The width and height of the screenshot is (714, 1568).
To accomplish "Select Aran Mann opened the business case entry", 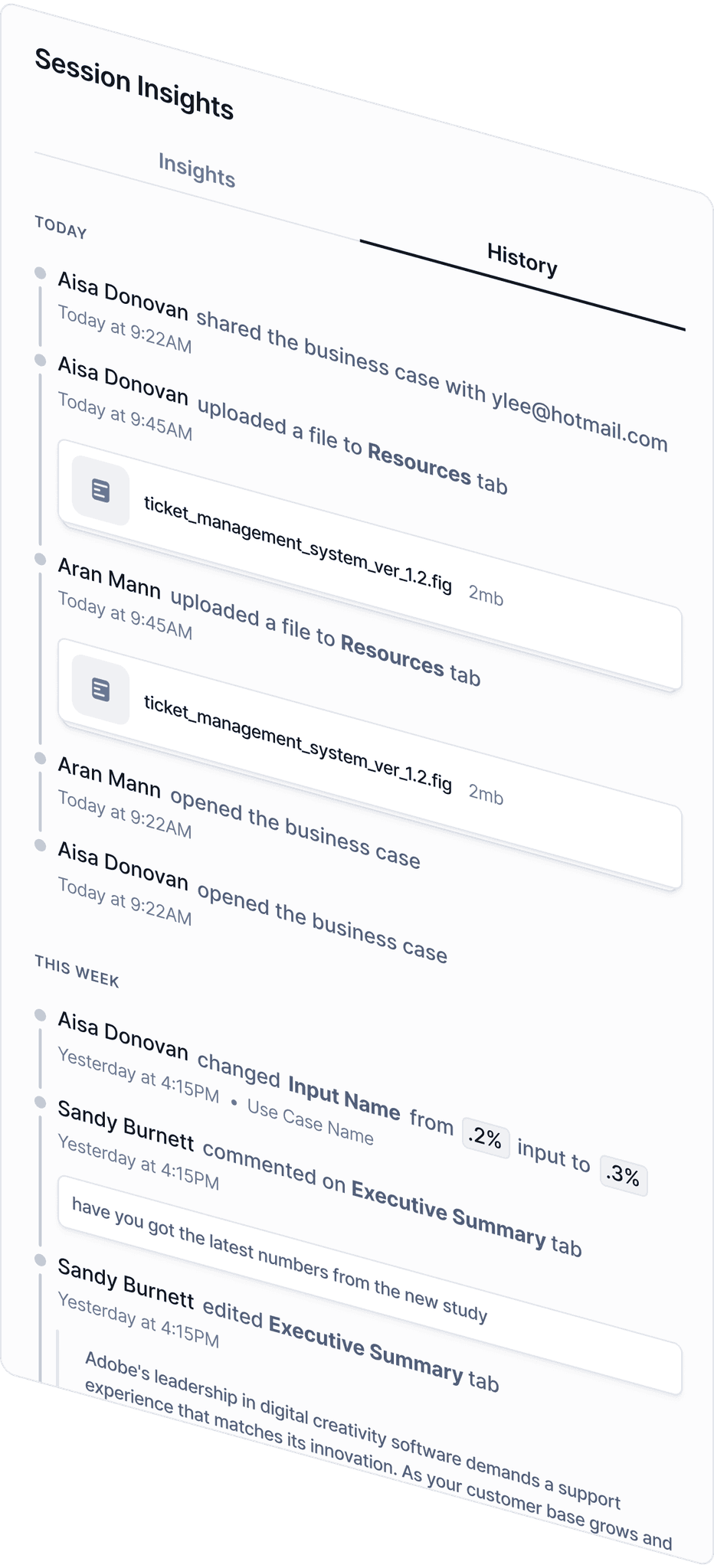I will click(239, 812).
